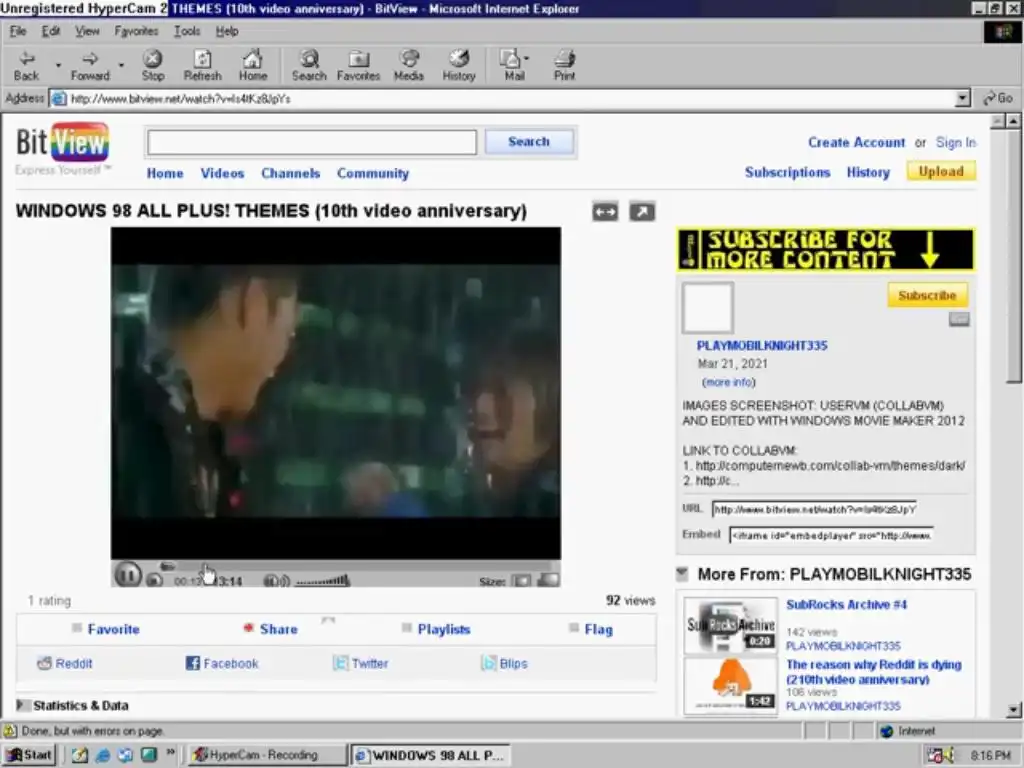Click the video URL field
This screenshot has height=768, width=1024.
tap(814, 509)
